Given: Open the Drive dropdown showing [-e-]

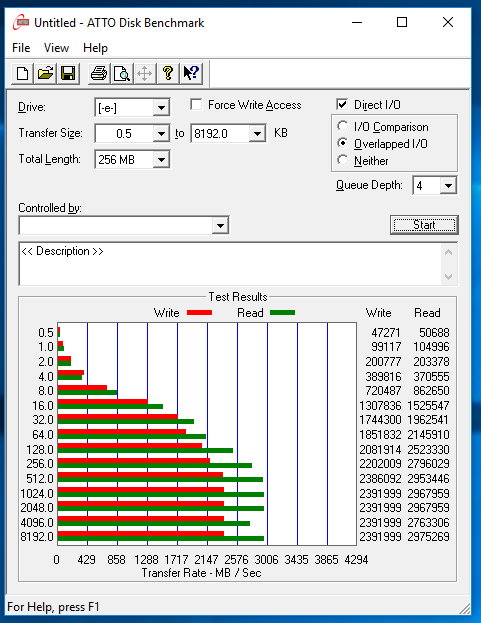Looking at the screenshot, I should click(x=161, y=108).
